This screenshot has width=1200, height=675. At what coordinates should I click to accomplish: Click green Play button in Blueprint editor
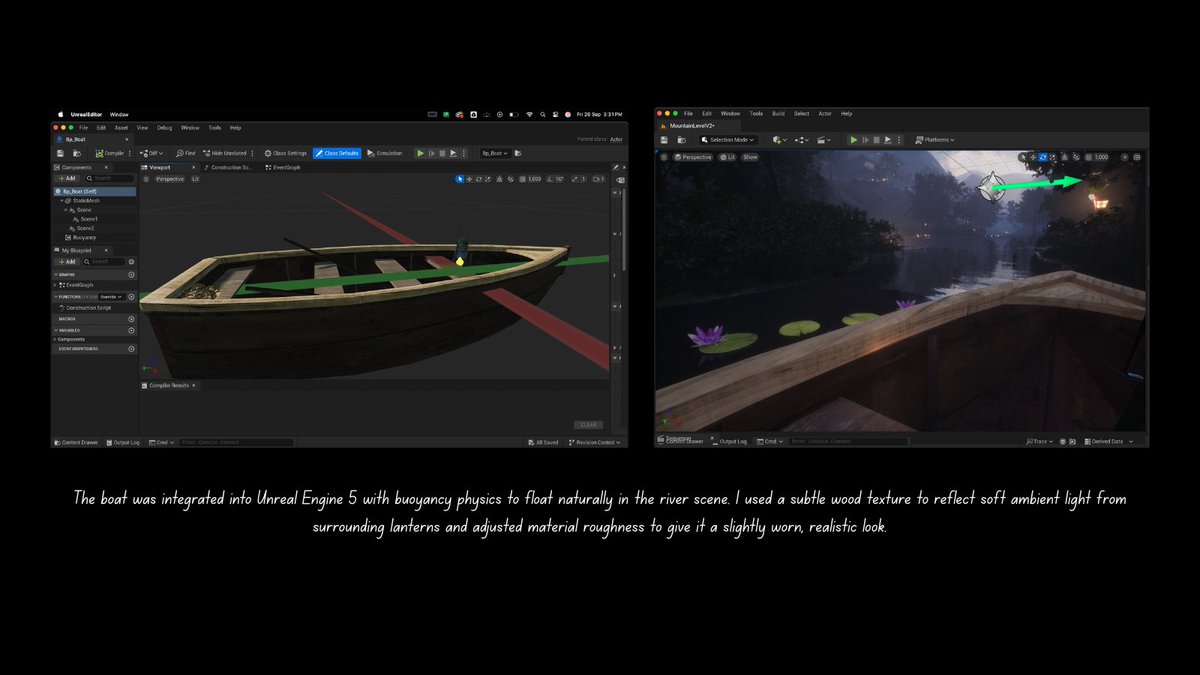click(x=421, y=153)
